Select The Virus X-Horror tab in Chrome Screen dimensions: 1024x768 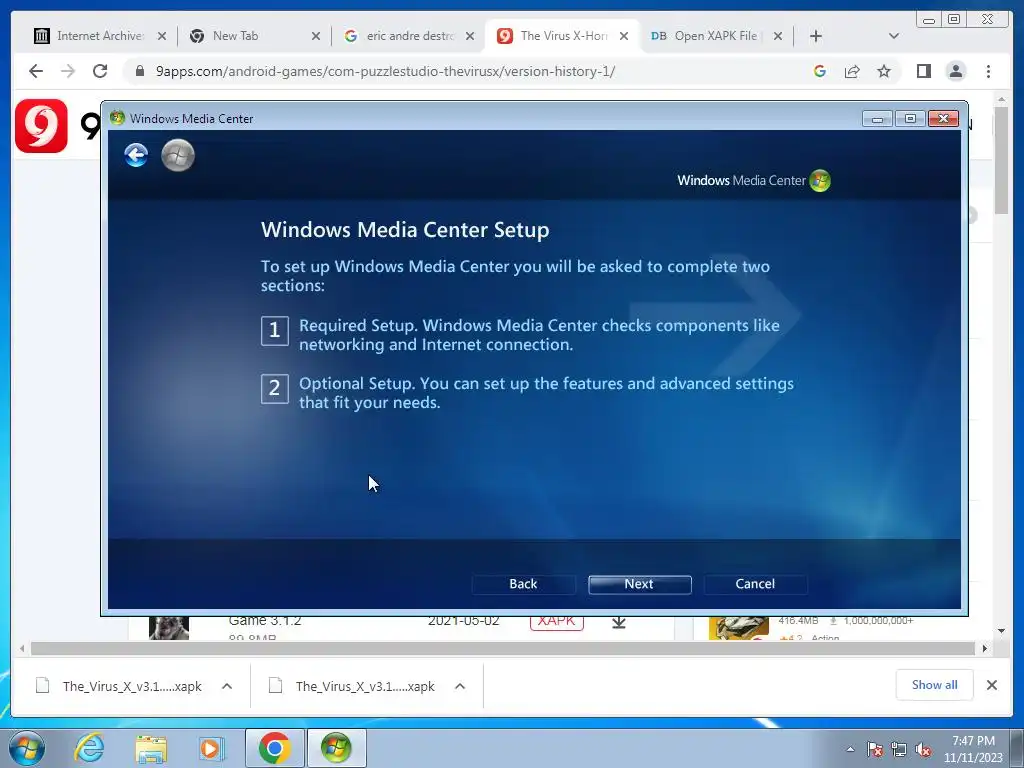click(x=554, y=36)
